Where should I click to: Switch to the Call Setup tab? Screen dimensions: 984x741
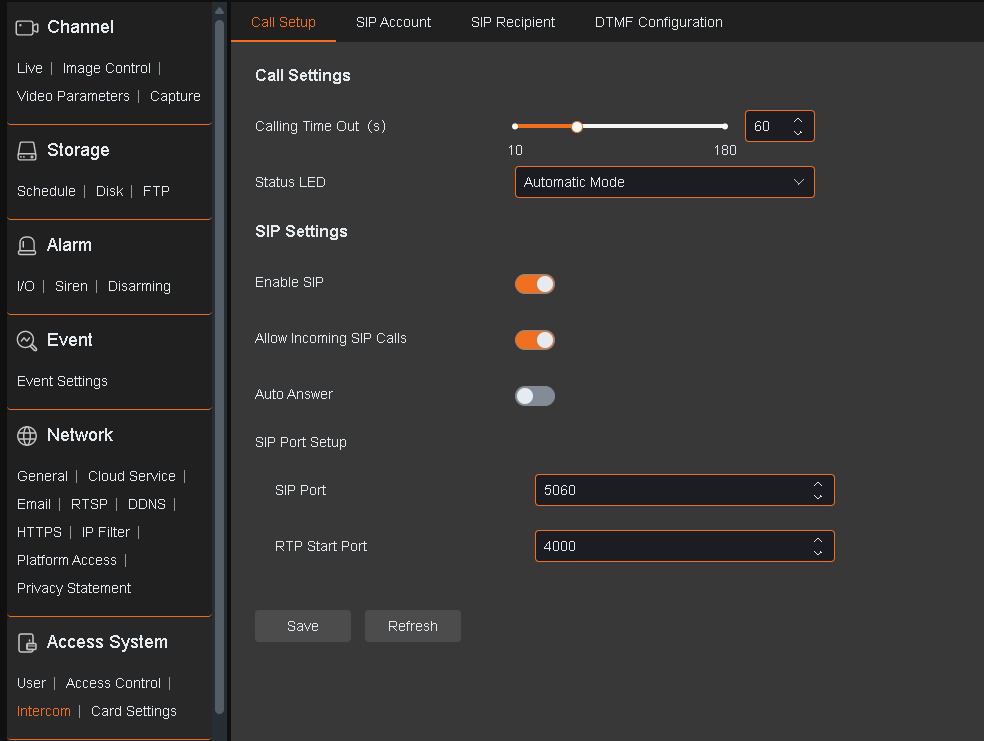(283, 22)
